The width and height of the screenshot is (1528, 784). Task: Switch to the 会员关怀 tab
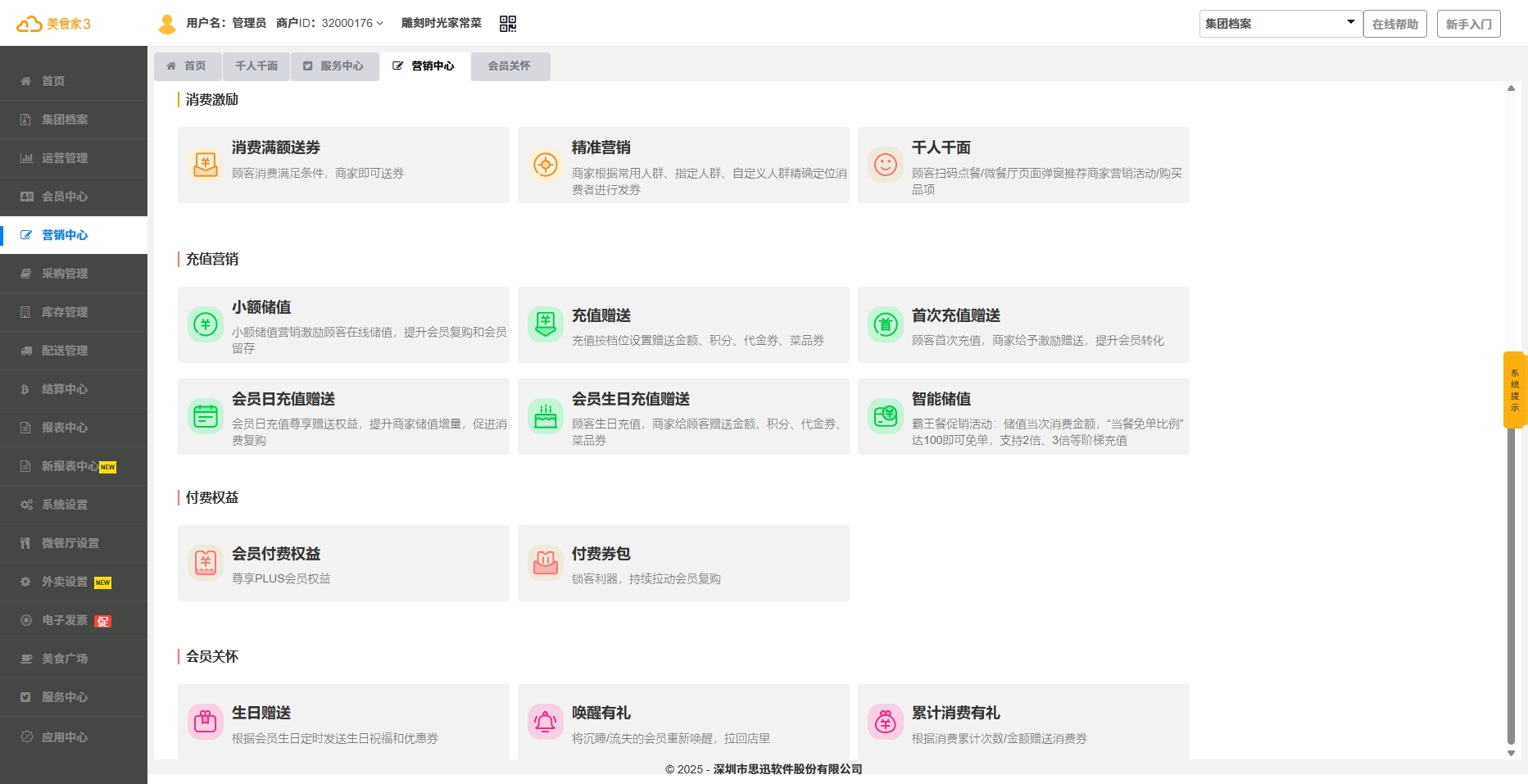509,66
